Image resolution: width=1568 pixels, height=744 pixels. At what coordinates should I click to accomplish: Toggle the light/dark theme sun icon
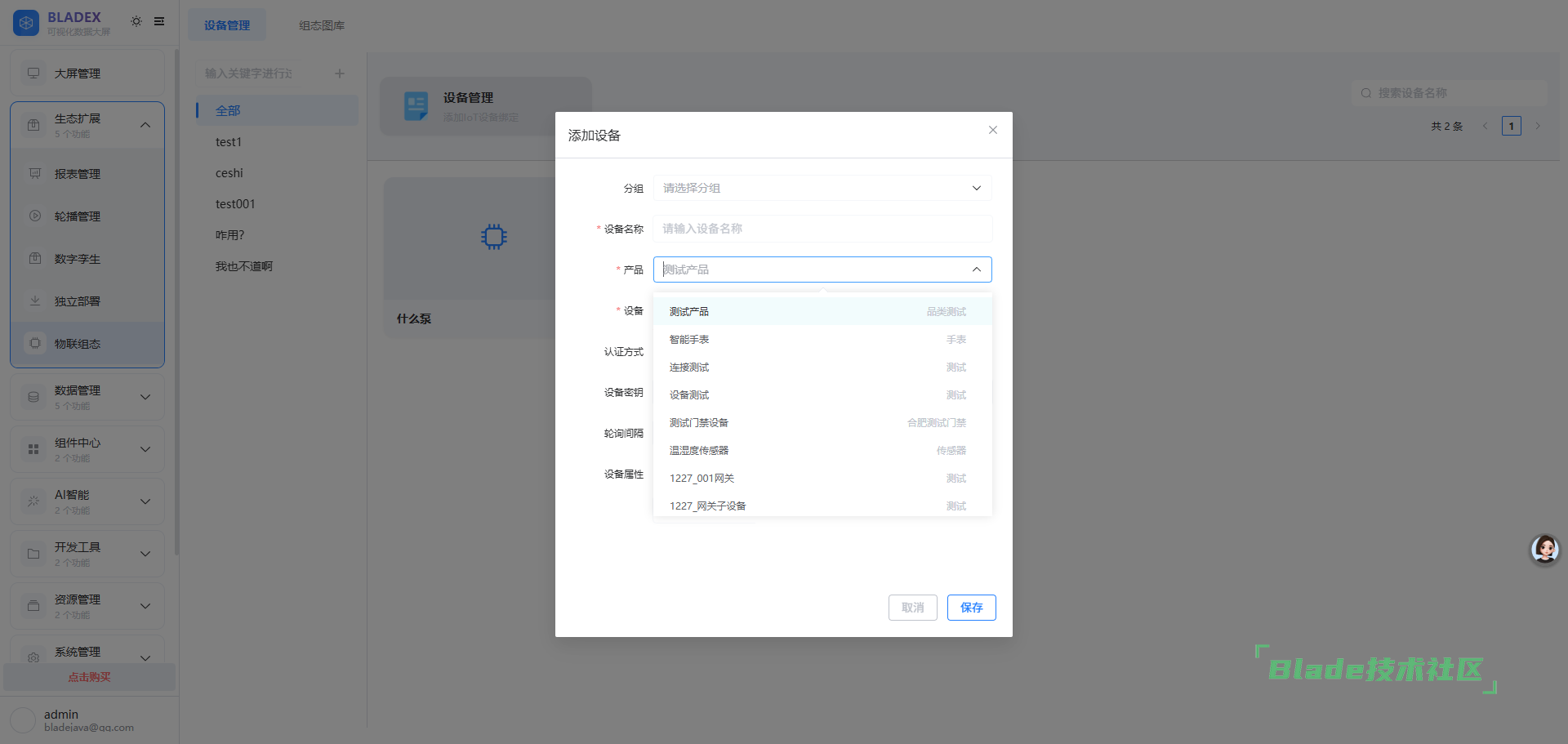click(136, 21)
